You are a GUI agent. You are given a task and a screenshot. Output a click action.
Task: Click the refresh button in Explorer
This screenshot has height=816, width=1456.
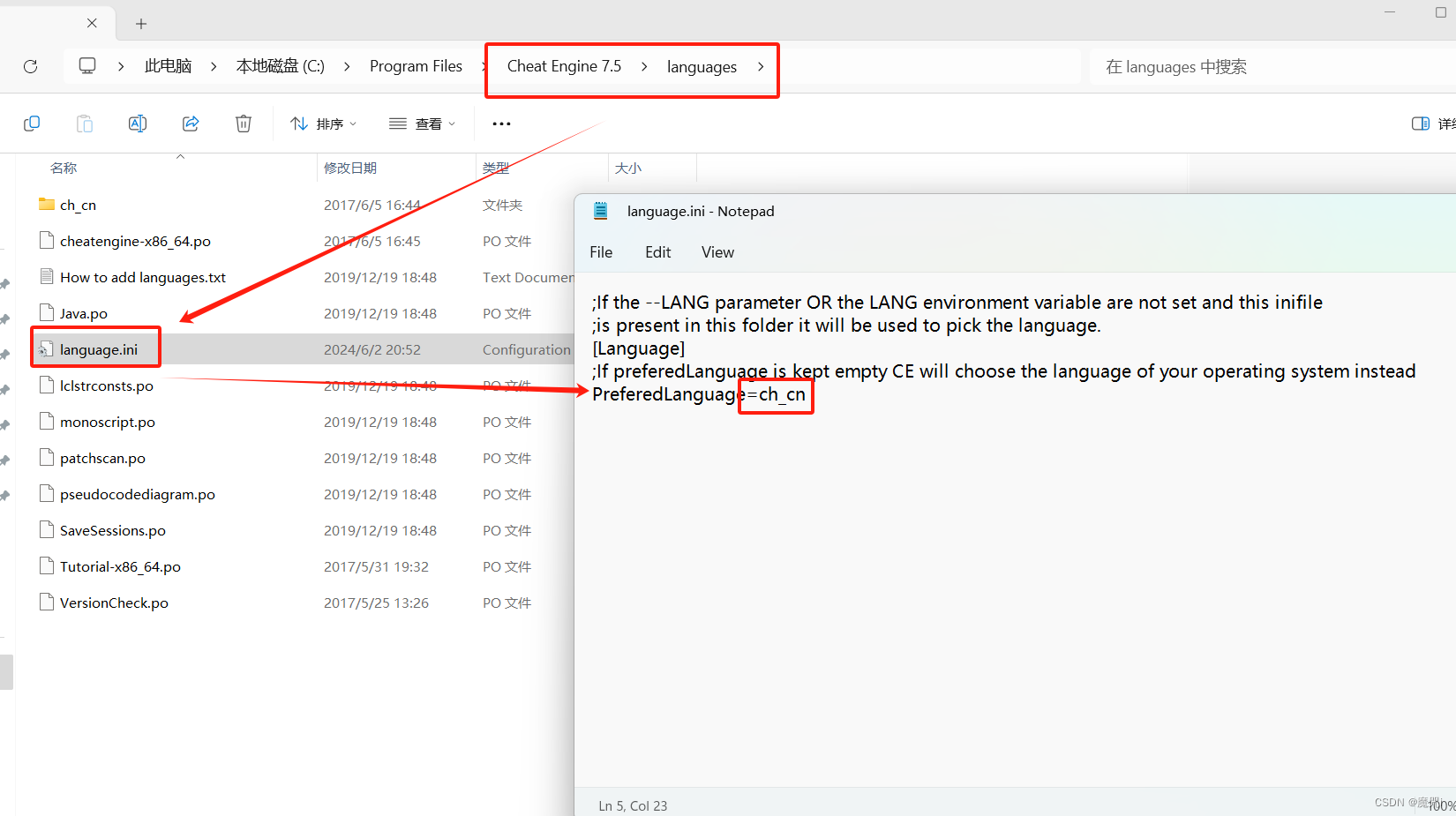click(x=30, y=66)
